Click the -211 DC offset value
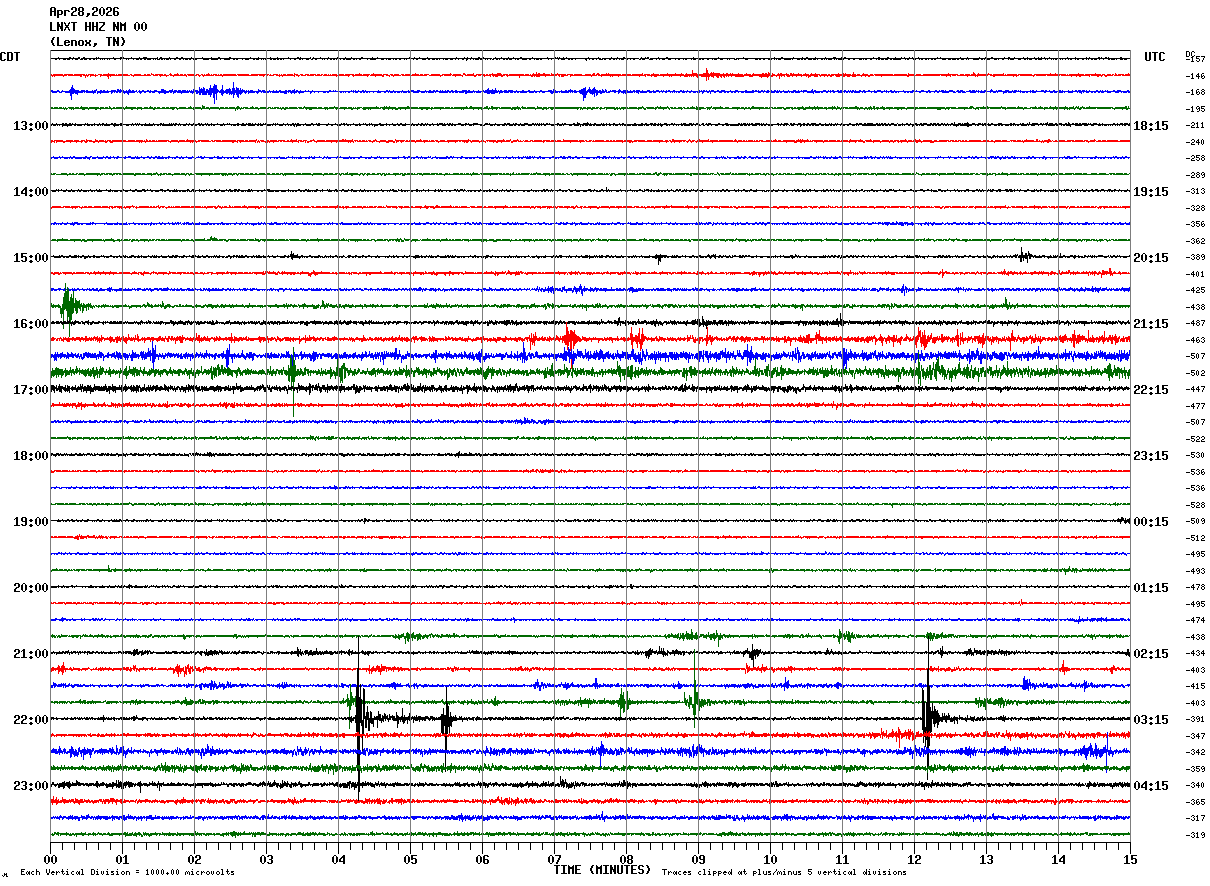The height and width of the screenshot is (886, 1210). (x=1196, y=126)
